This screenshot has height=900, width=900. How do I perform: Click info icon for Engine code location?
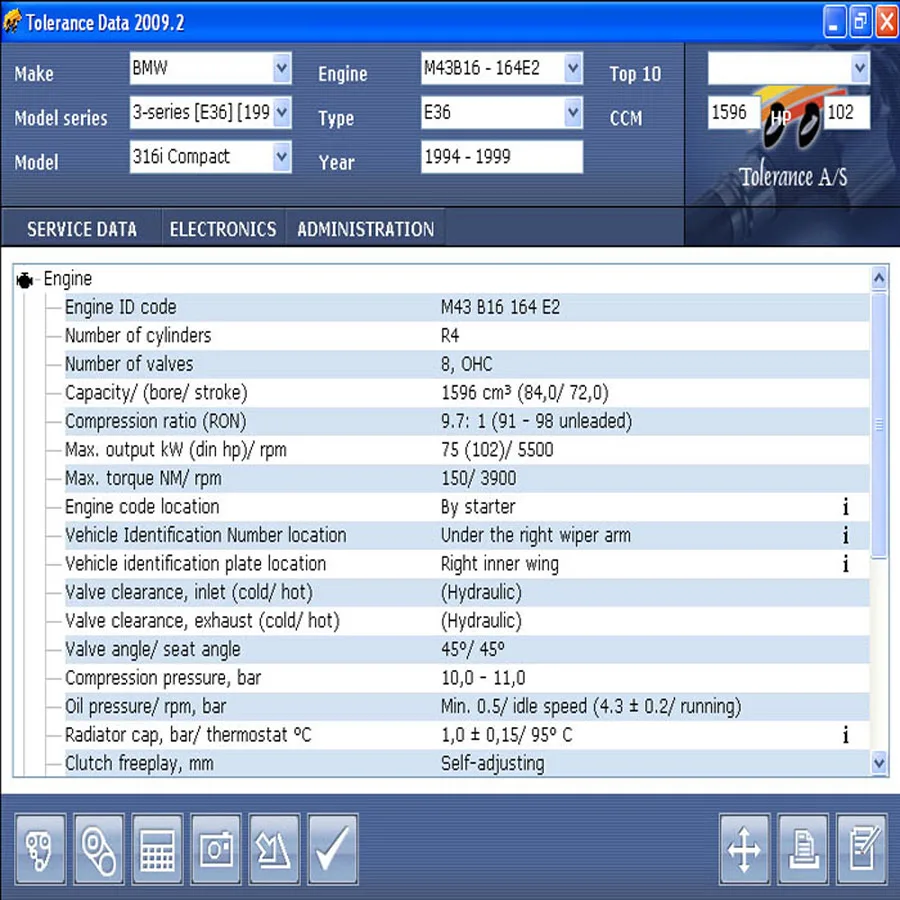[x=845, y=507]
